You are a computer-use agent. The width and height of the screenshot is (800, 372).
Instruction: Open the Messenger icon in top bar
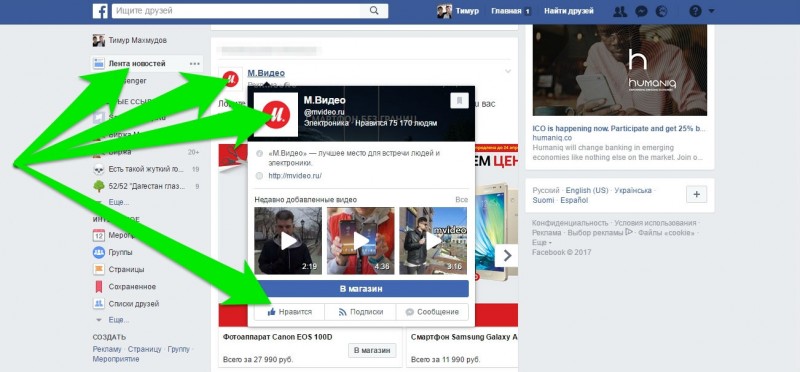pos(641,11)
